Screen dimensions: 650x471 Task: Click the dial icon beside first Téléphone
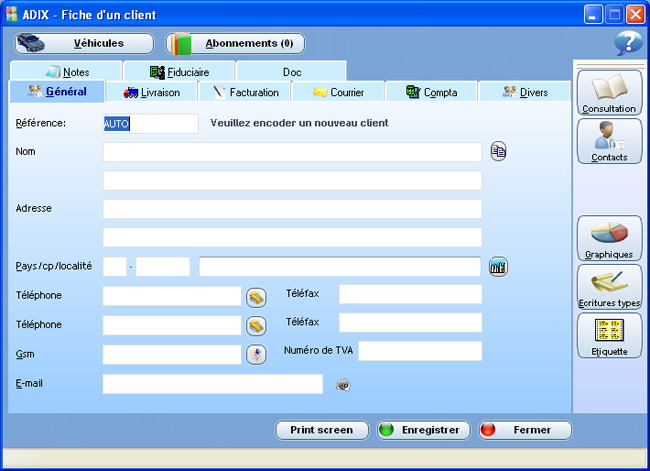[x=256, y=296]
